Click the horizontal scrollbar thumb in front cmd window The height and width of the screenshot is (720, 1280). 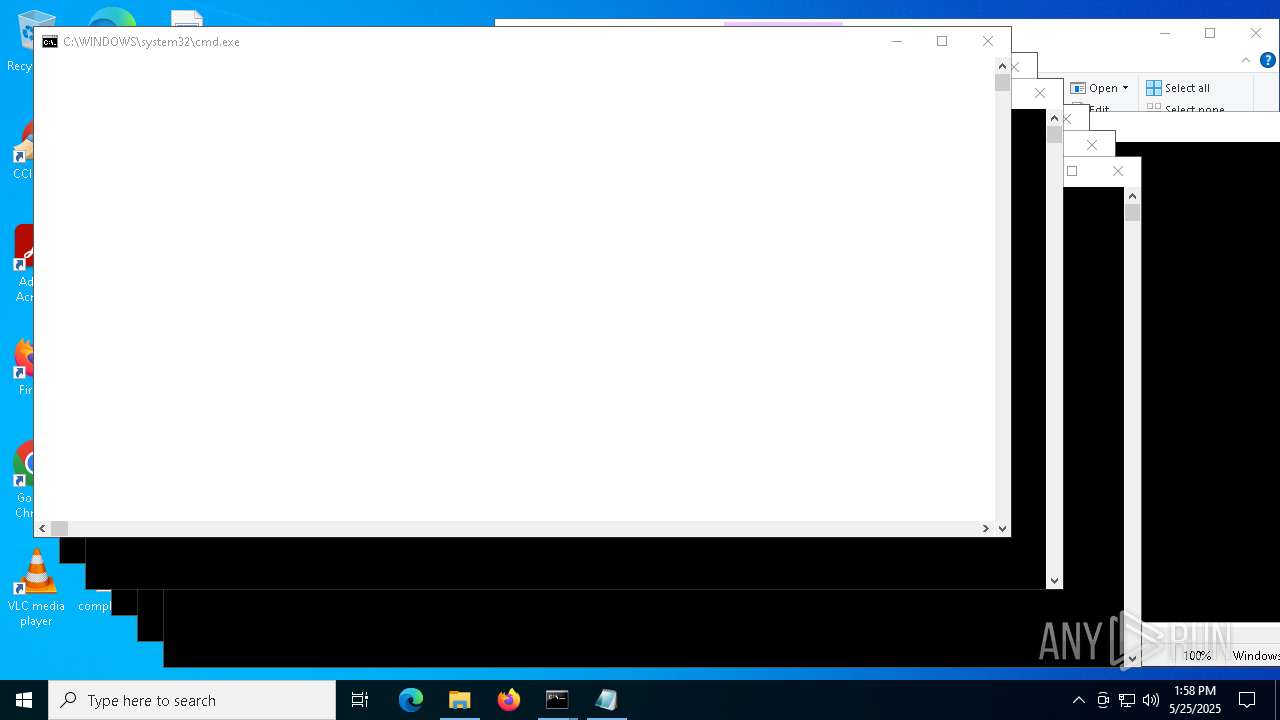point(60,528)
